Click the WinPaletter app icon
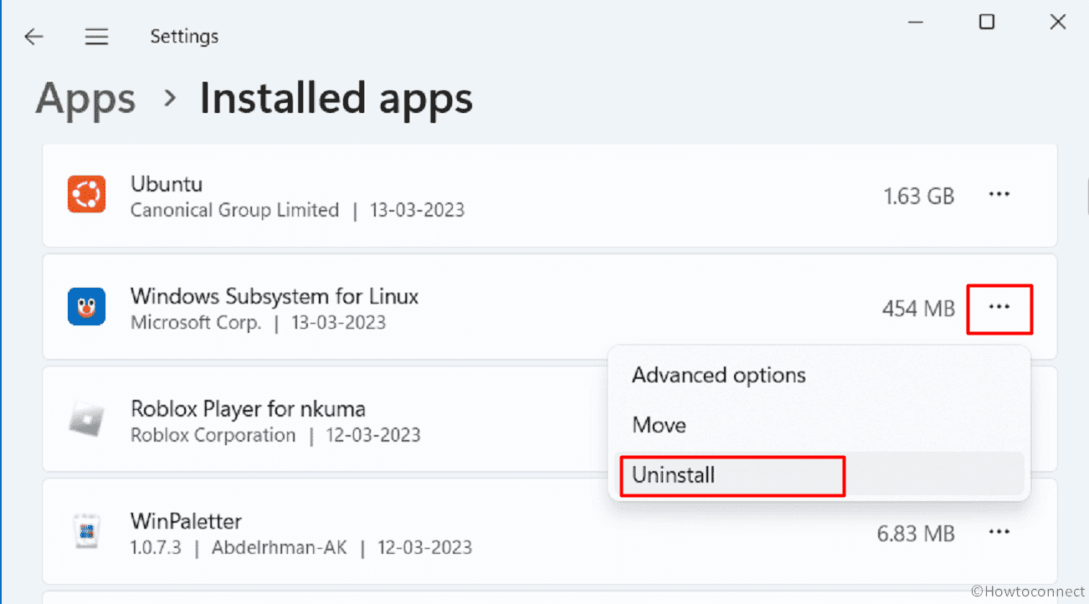This screenshot has width=1089, height=604. (87, 532)
